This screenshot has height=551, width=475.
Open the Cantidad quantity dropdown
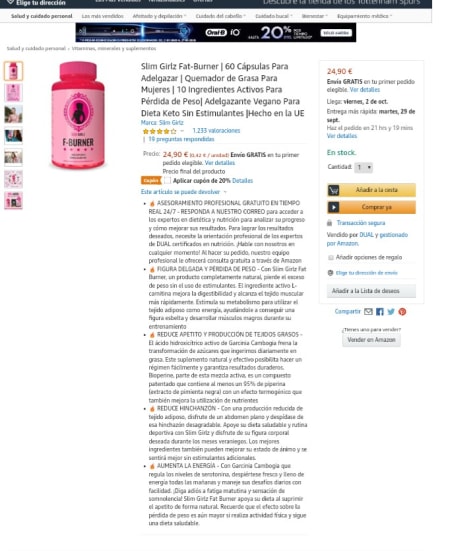pyautogui.click(x=363, y=167)
